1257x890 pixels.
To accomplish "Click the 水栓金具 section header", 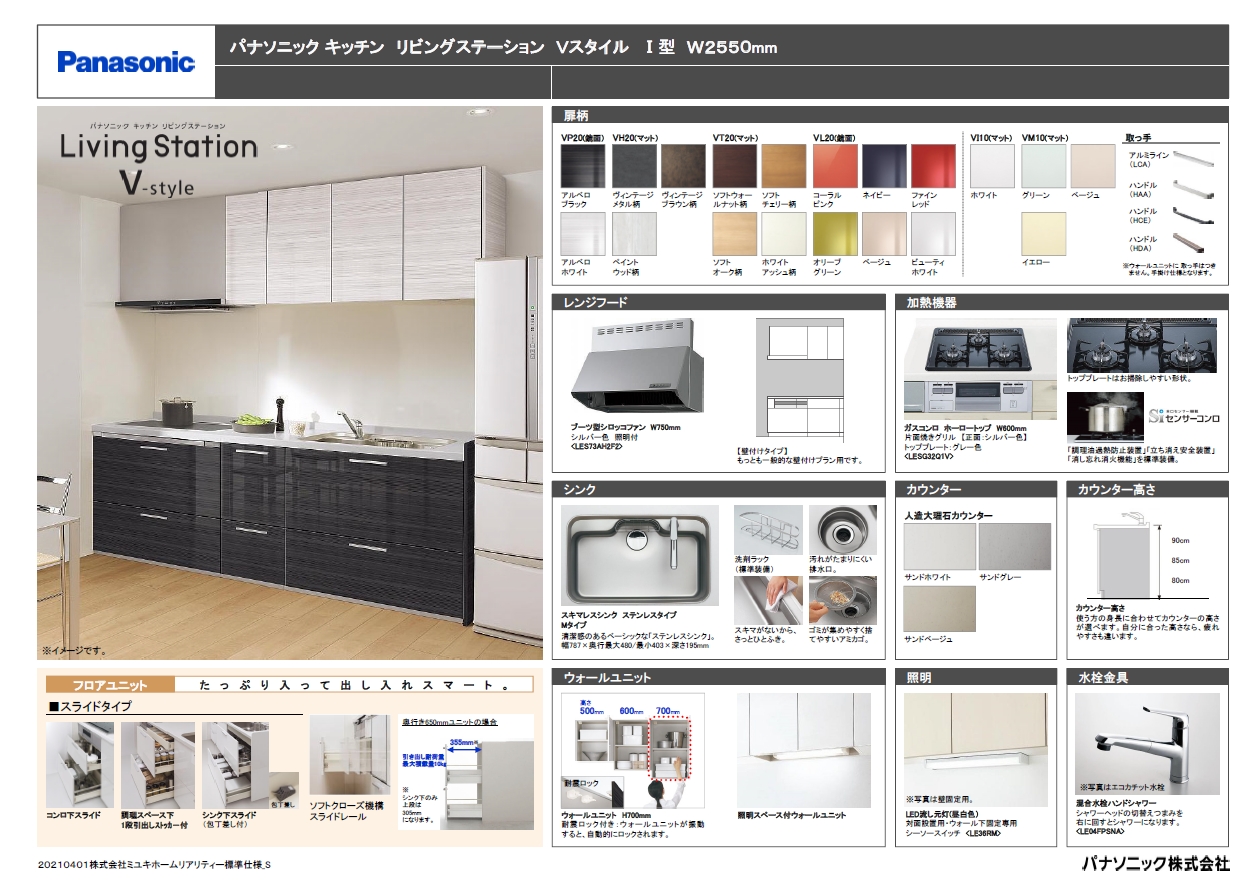I will point(1148,677).
